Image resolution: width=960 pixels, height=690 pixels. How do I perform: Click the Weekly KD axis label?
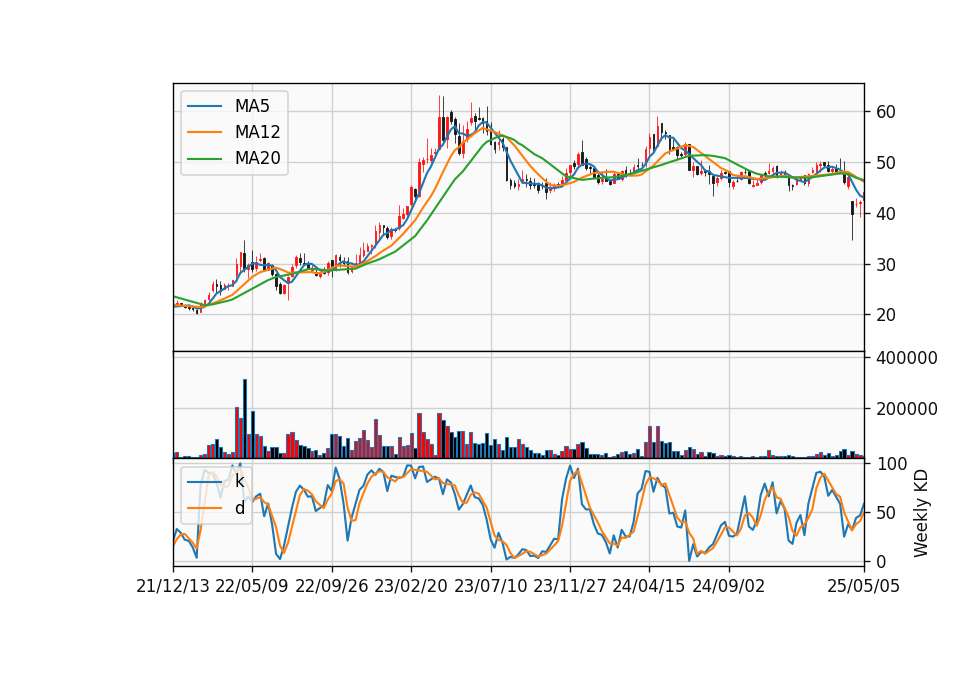click(x=921, y=513)
